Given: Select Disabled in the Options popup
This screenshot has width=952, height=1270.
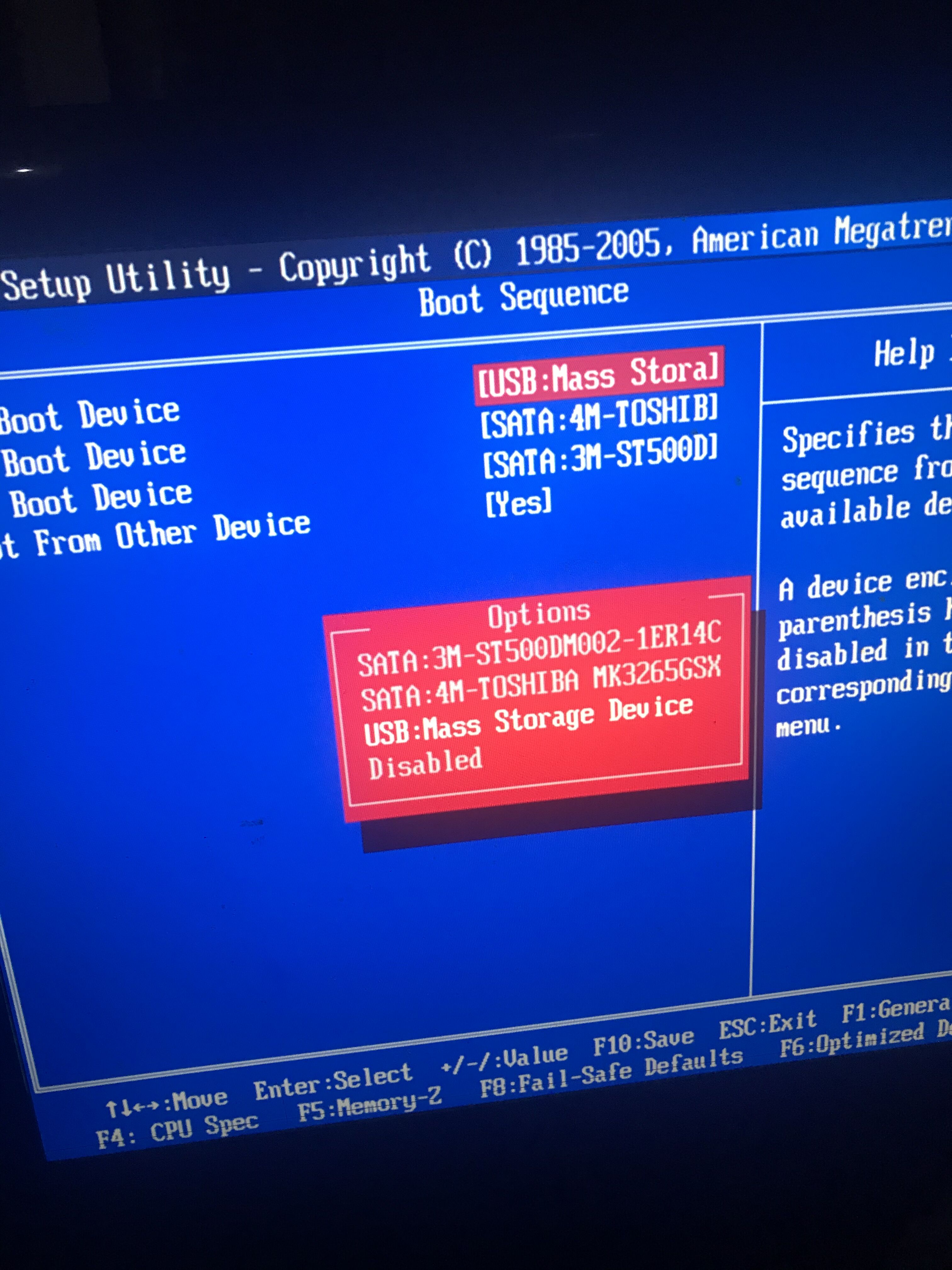Looking at the screenshot, I should pos(425,763).
